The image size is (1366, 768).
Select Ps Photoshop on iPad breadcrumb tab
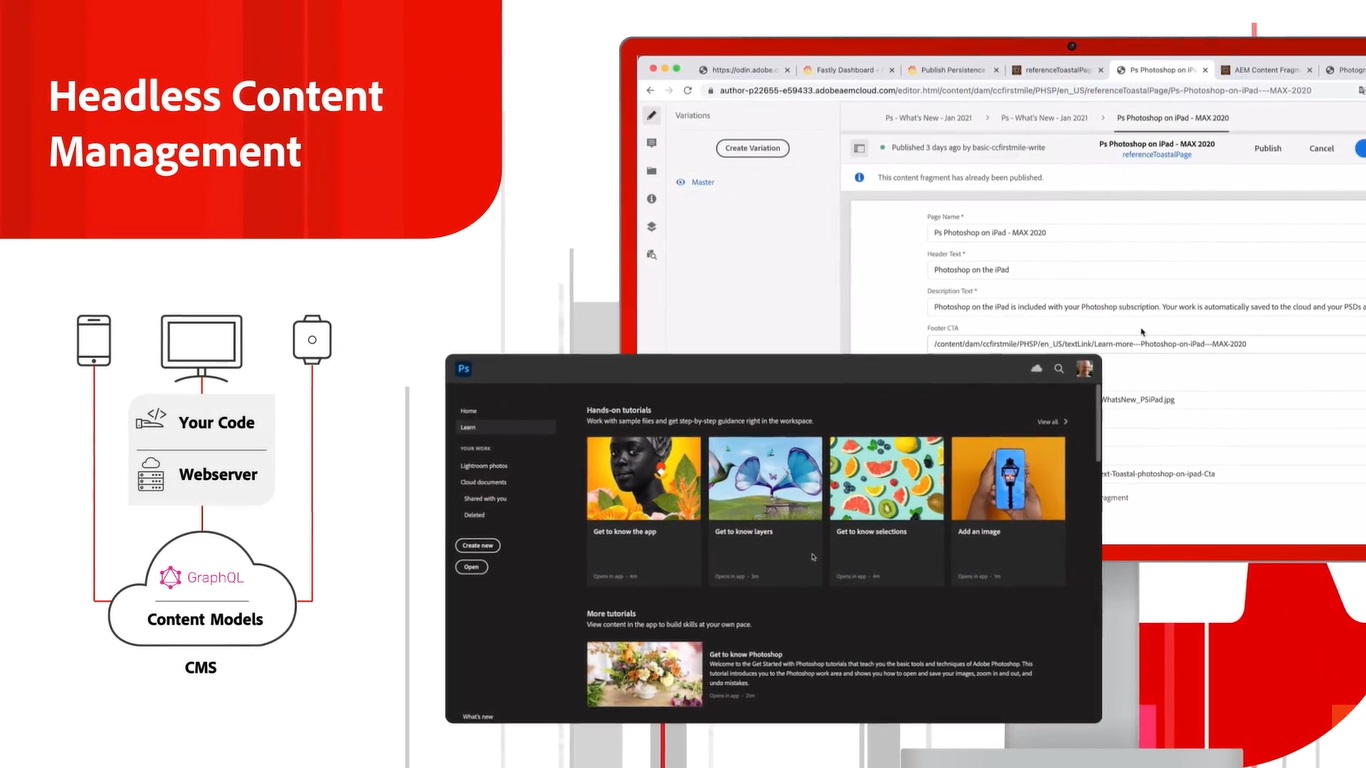tap(1172, 118)
